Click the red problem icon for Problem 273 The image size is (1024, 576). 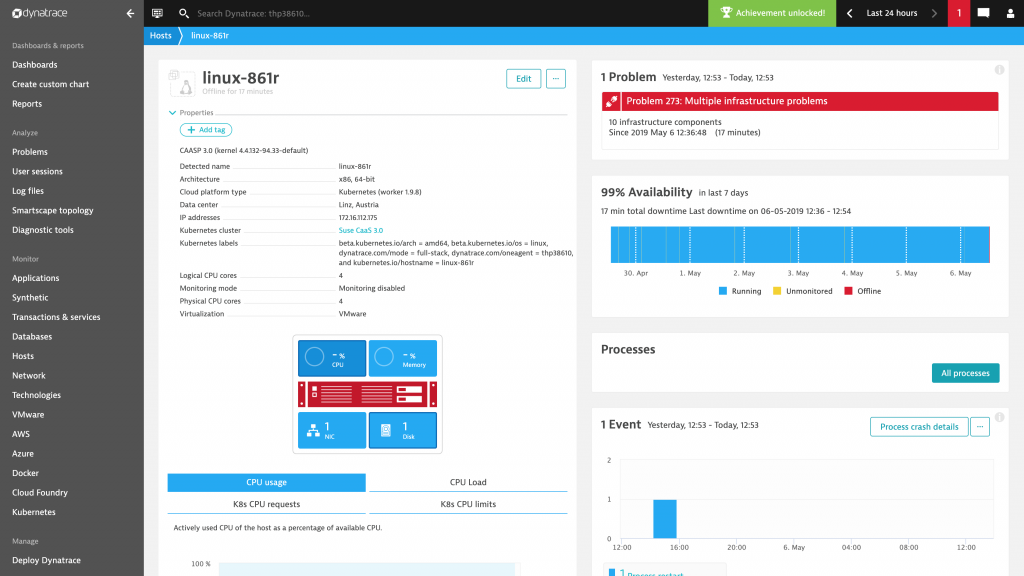(x=611, y=101)
